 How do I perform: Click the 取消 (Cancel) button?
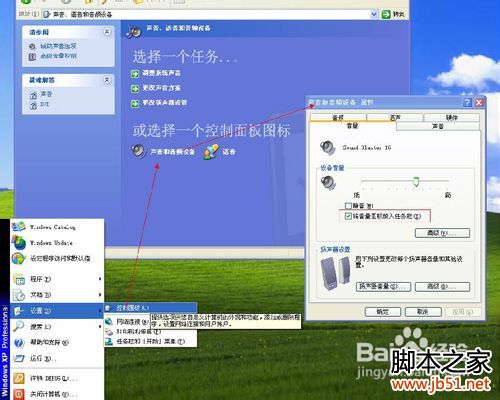(x=423, y=312)
